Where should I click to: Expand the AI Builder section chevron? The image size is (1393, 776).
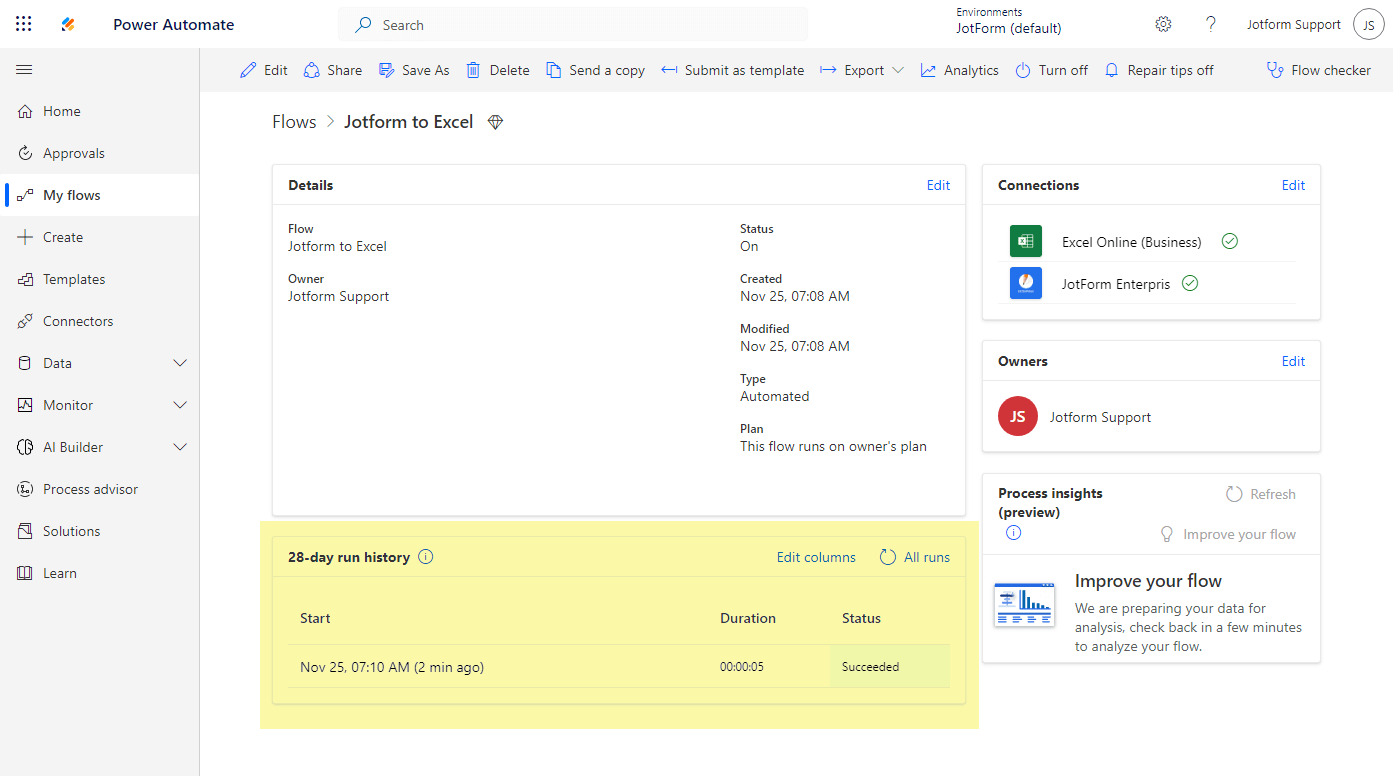pos(181,447)
